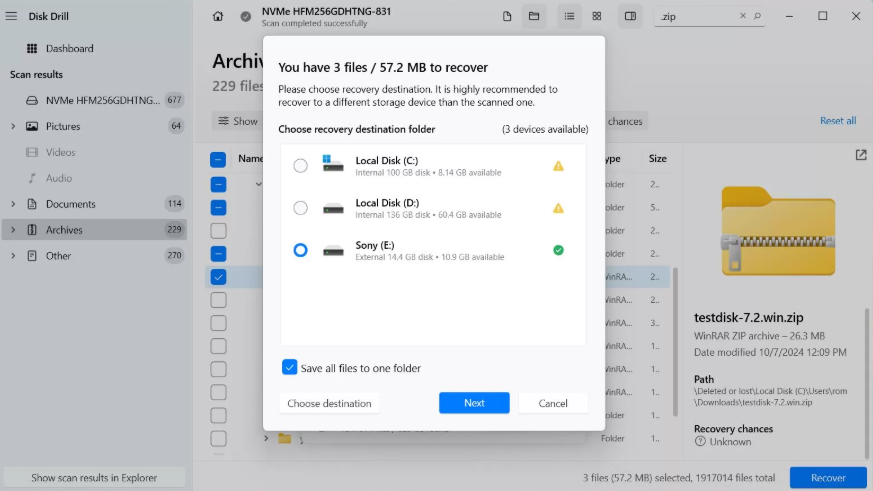
Task: Switch to the folder view icon
Action: tap(534, 16)
